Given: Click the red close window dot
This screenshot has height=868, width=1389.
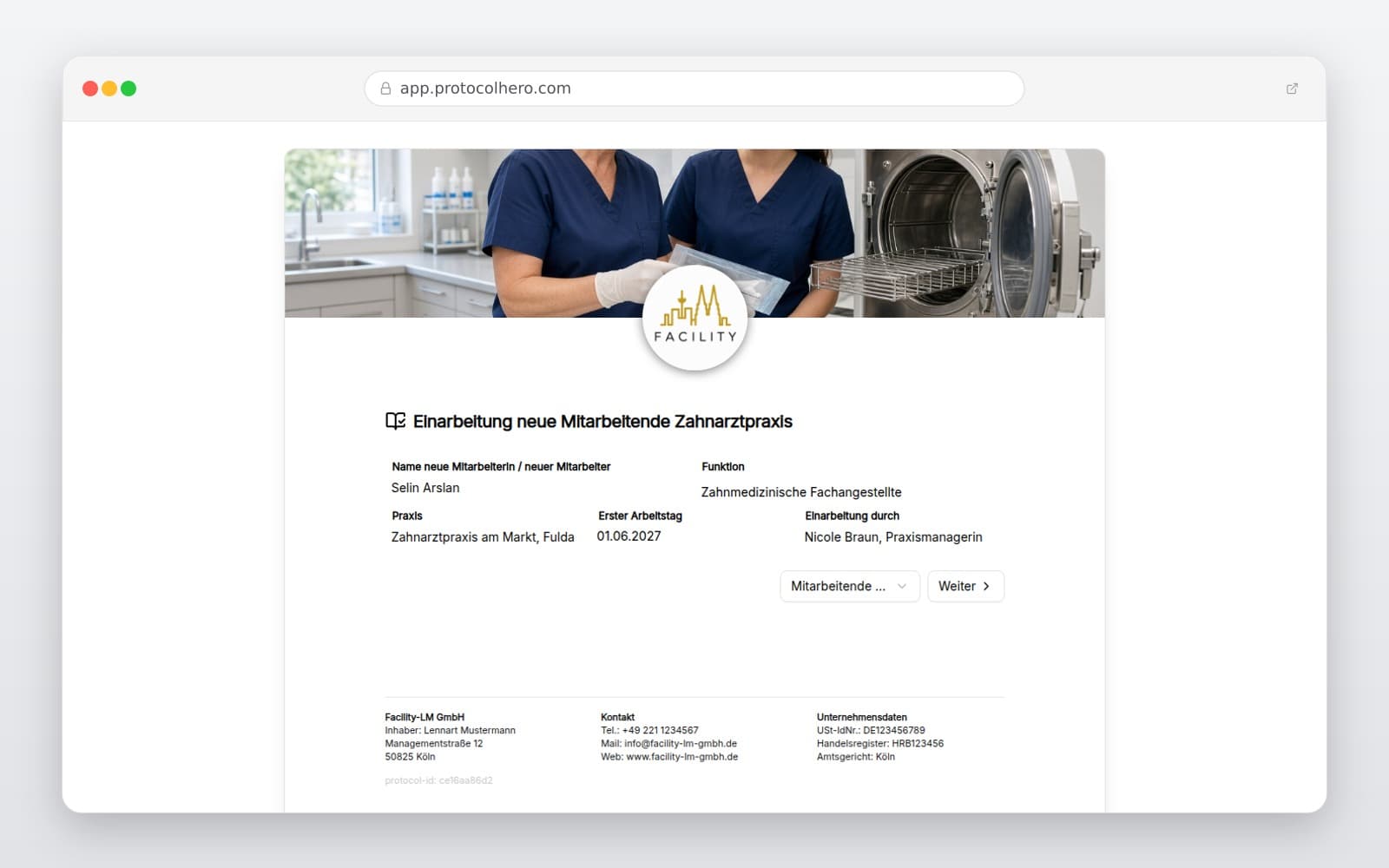Looking at the screenshot, I should pyautogui.click(x=90, y=89).
